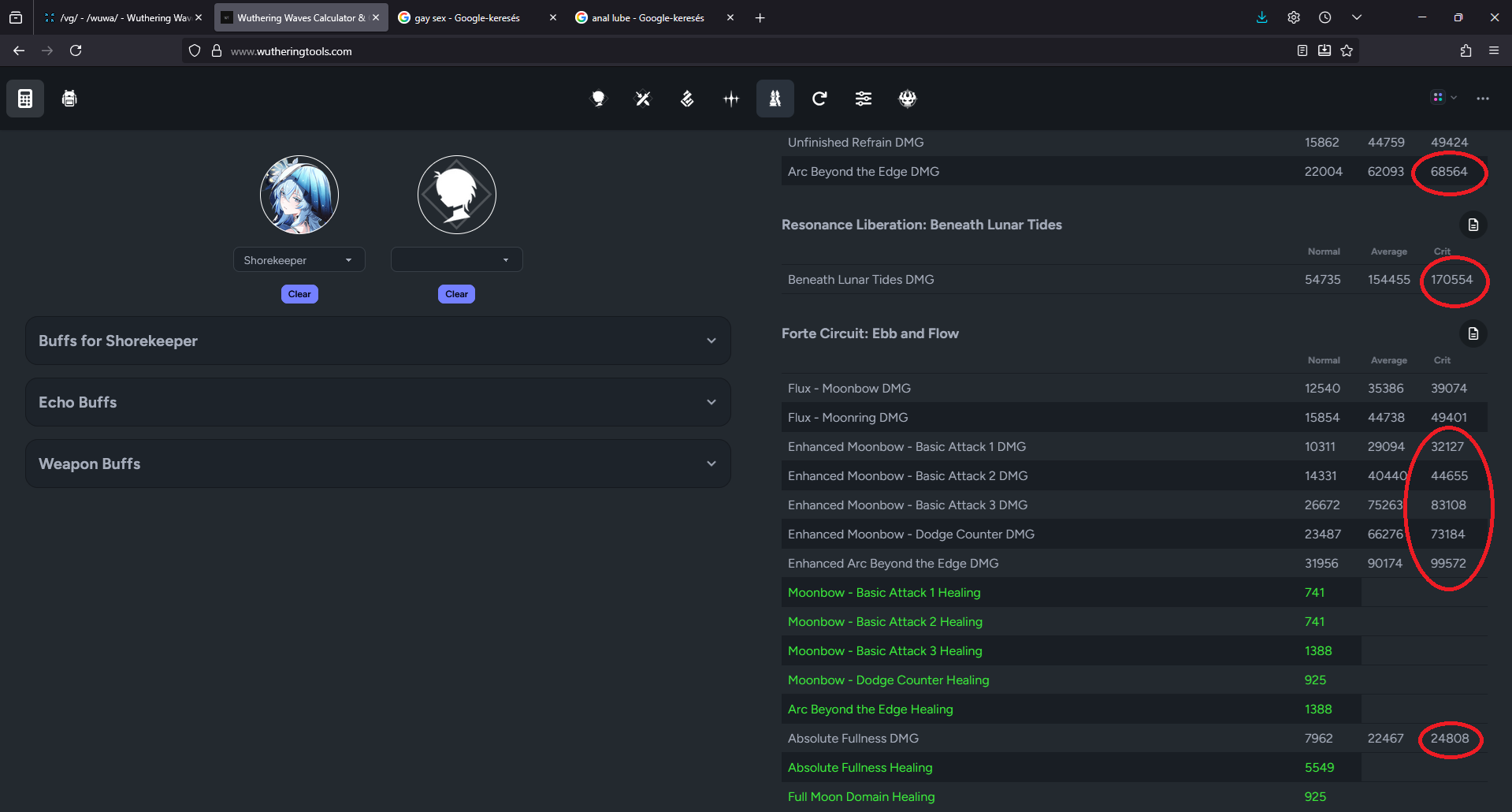Screen dimensions: 1512x812
Task: Click the Arc Beyond the Edge DMG row
Action: 1135,171
